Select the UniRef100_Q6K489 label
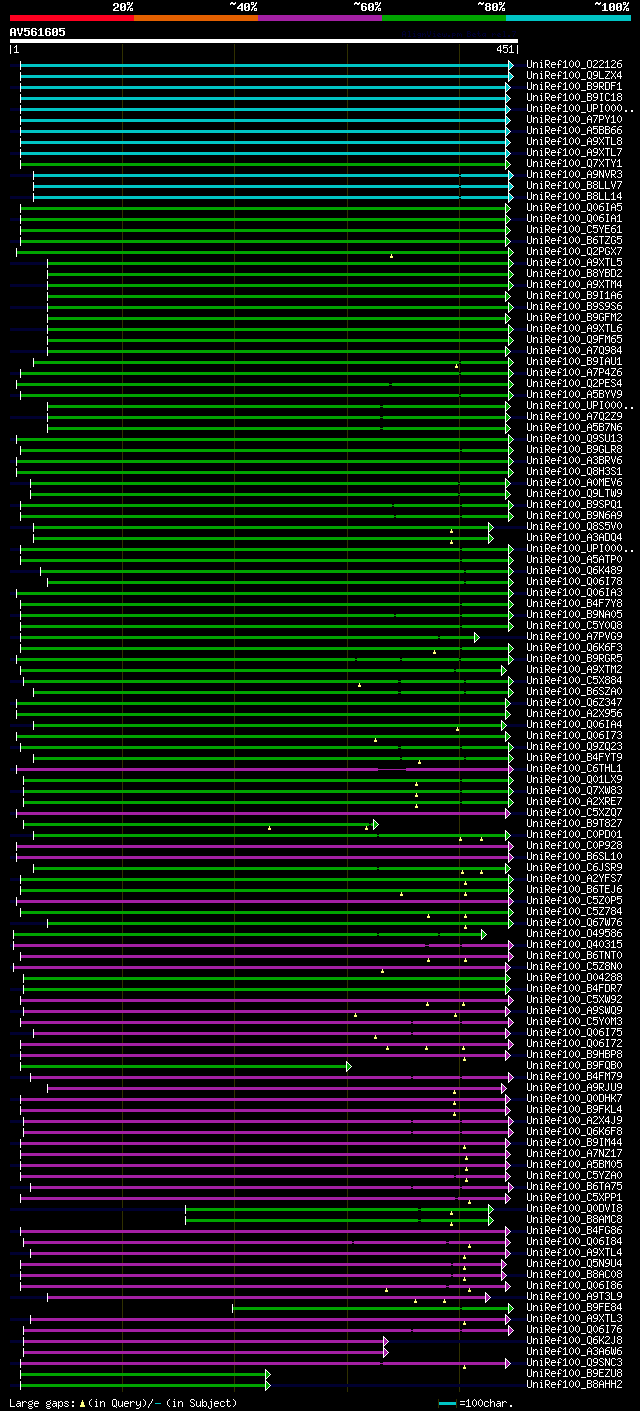640x1411 pixels. tap(574, 570)
